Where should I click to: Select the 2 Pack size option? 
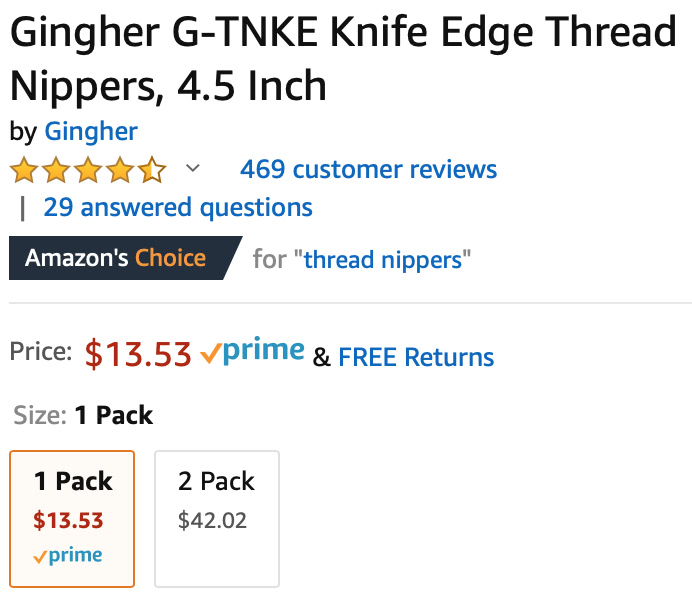pyautogui.click(x=217, y=519)
